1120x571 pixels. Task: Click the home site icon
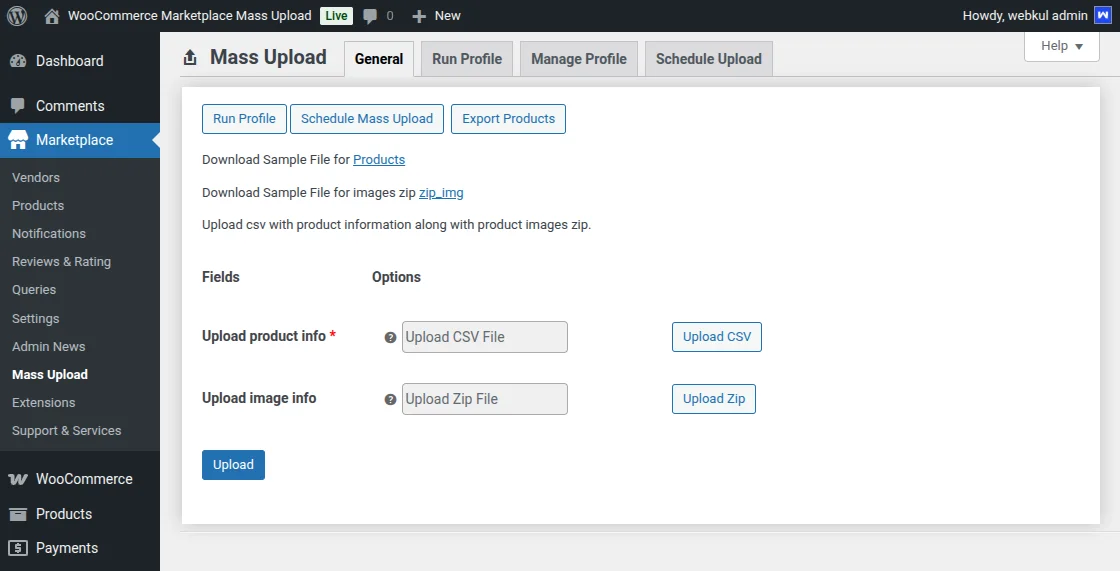pos(52,16)
